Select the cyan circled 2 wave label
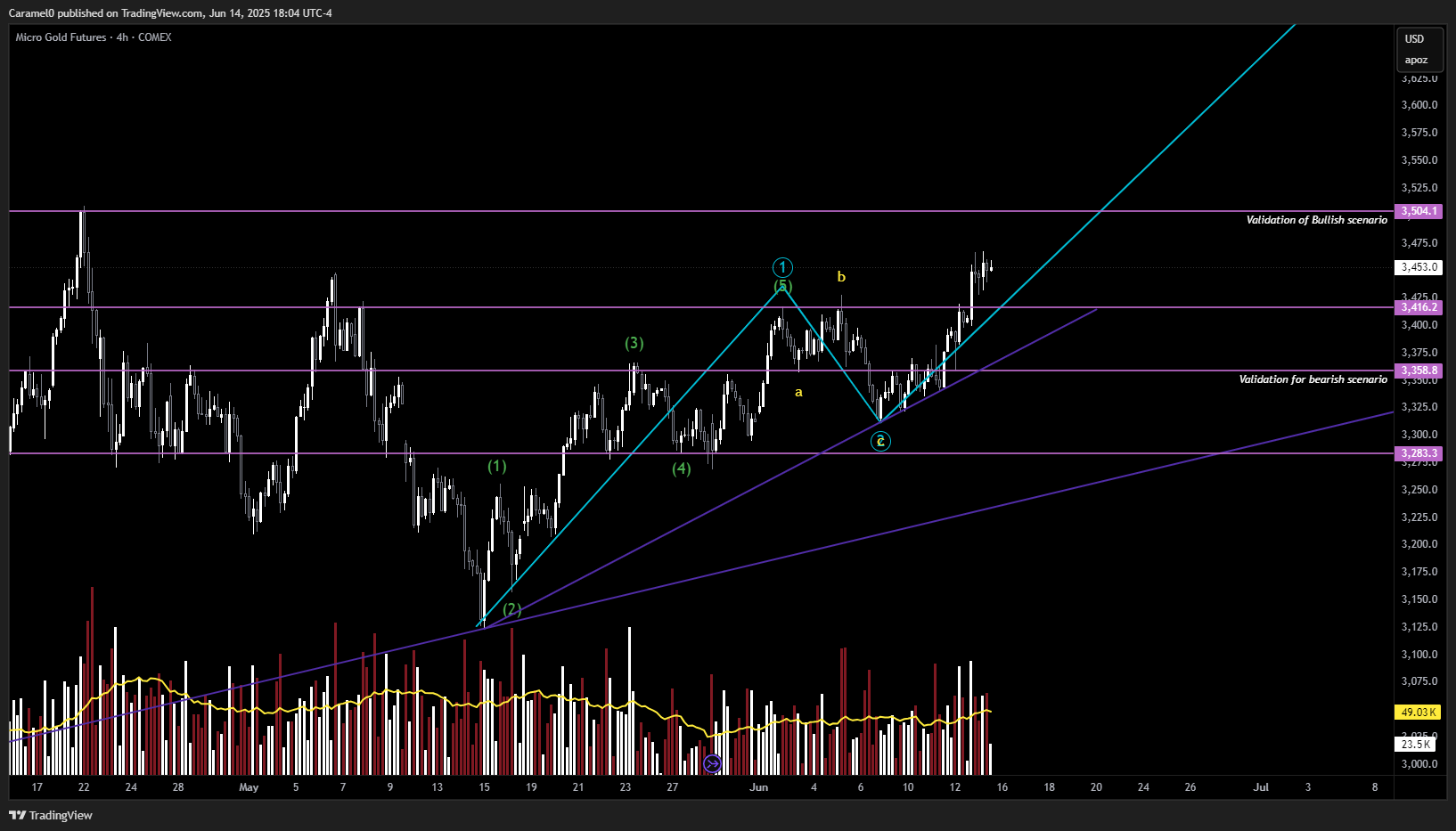The image size is (1456, 831). point(880,441)
